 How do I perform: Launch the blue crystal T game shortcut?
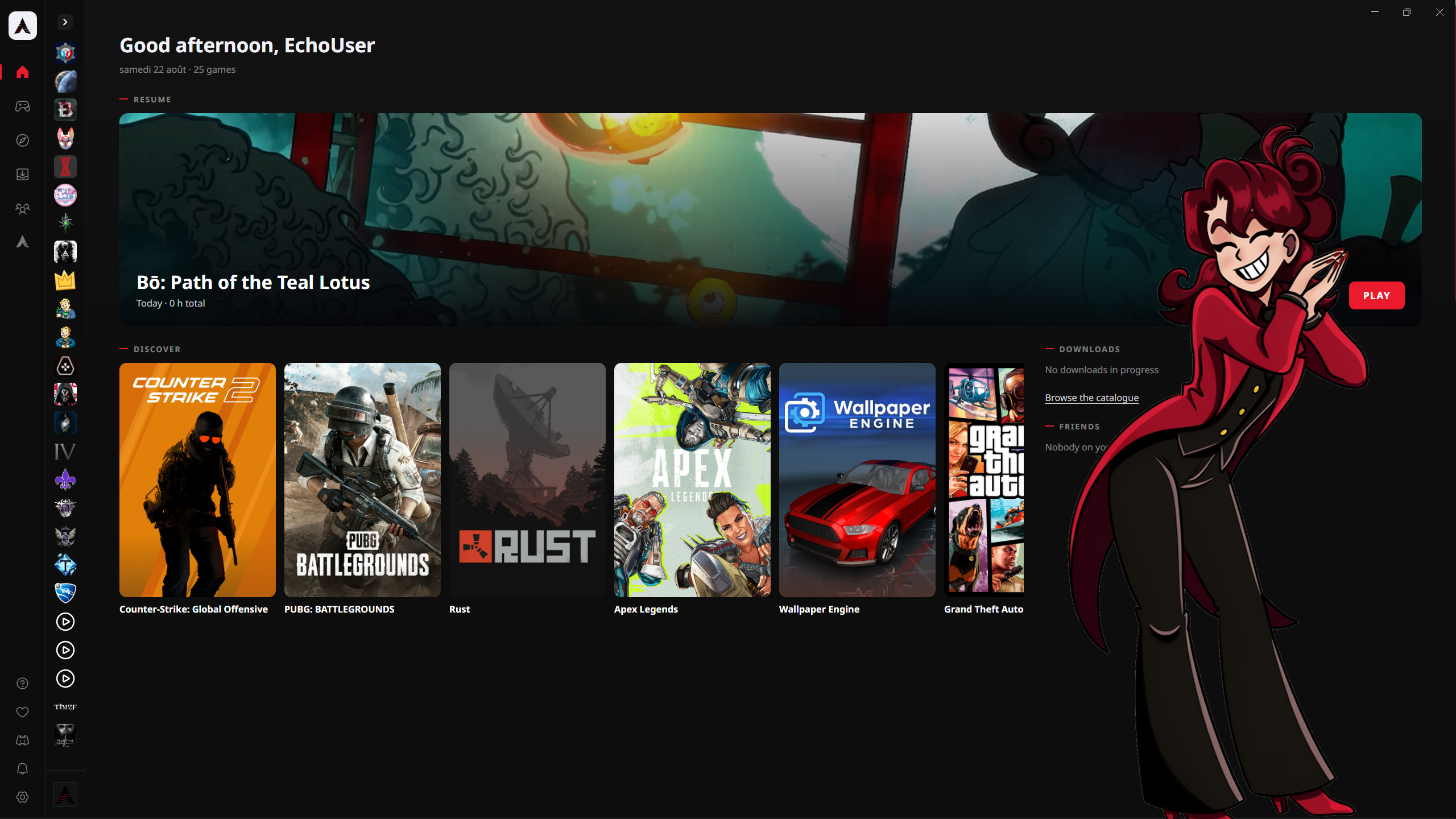(65, 565)
